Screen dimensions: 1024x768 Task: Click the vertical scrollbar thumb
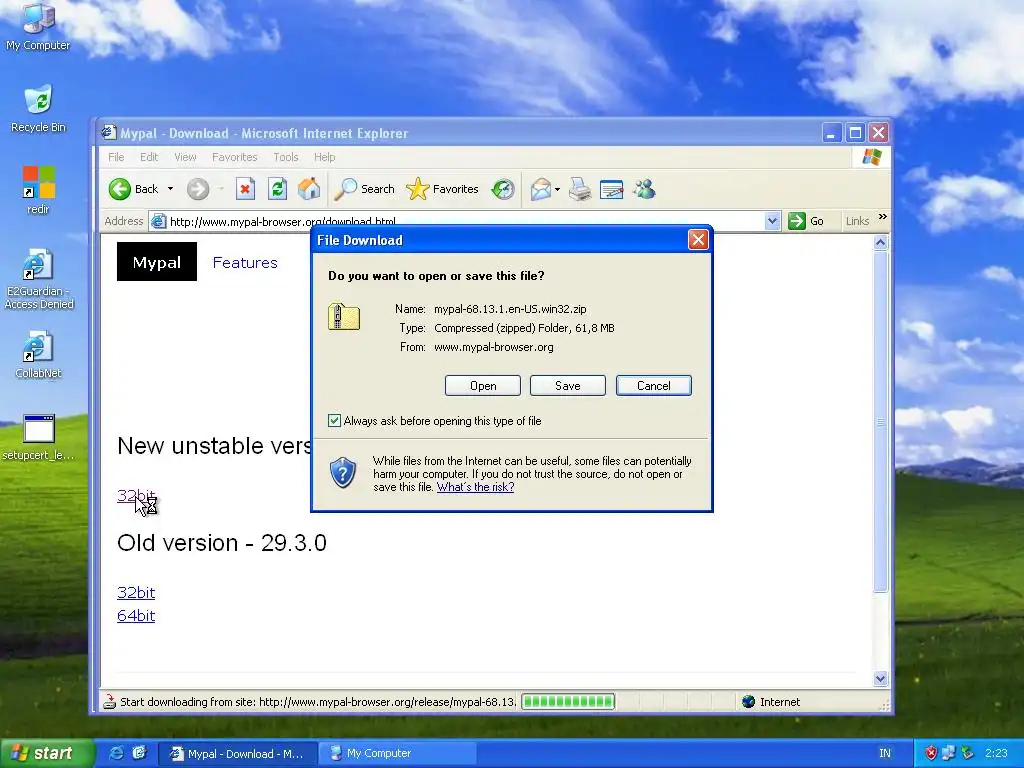point(880,422)
